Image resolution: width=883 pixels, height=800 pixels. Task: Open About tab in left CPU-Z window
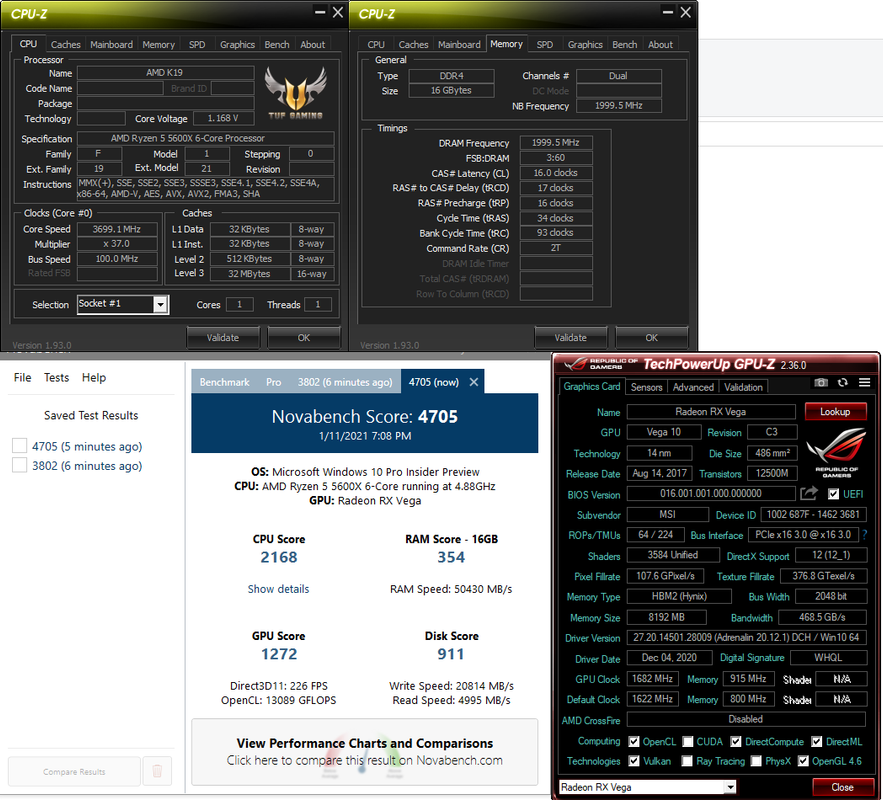point(312,44)
